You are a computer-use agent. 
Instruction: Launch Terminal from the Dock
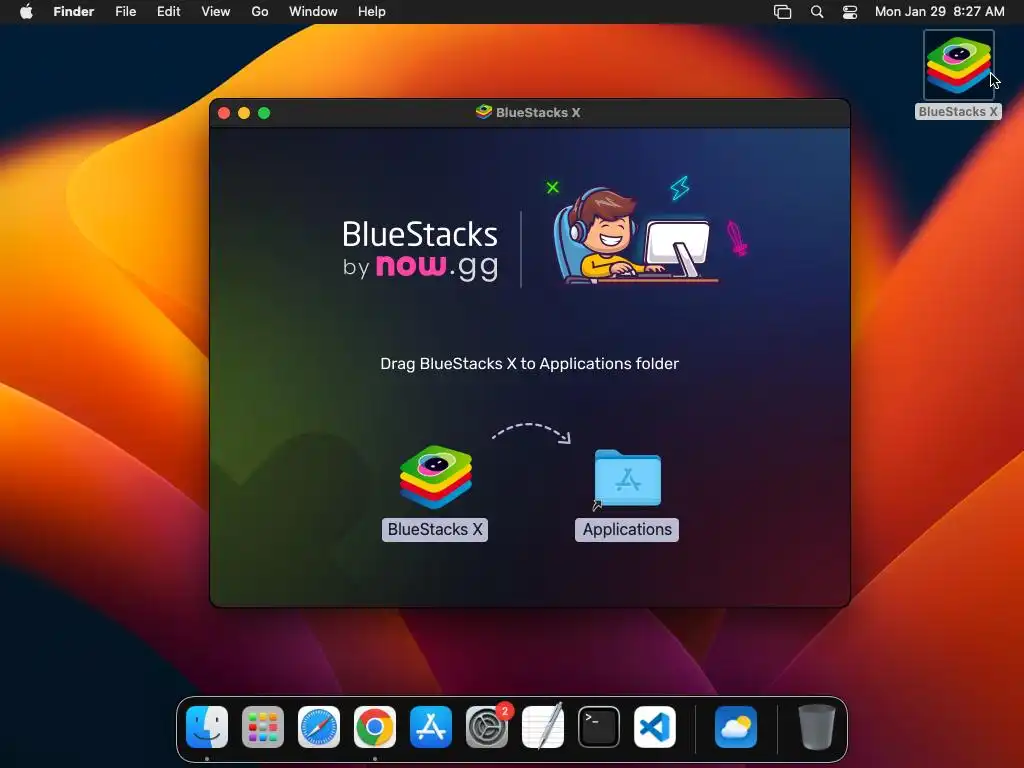(x=599, y=727)
